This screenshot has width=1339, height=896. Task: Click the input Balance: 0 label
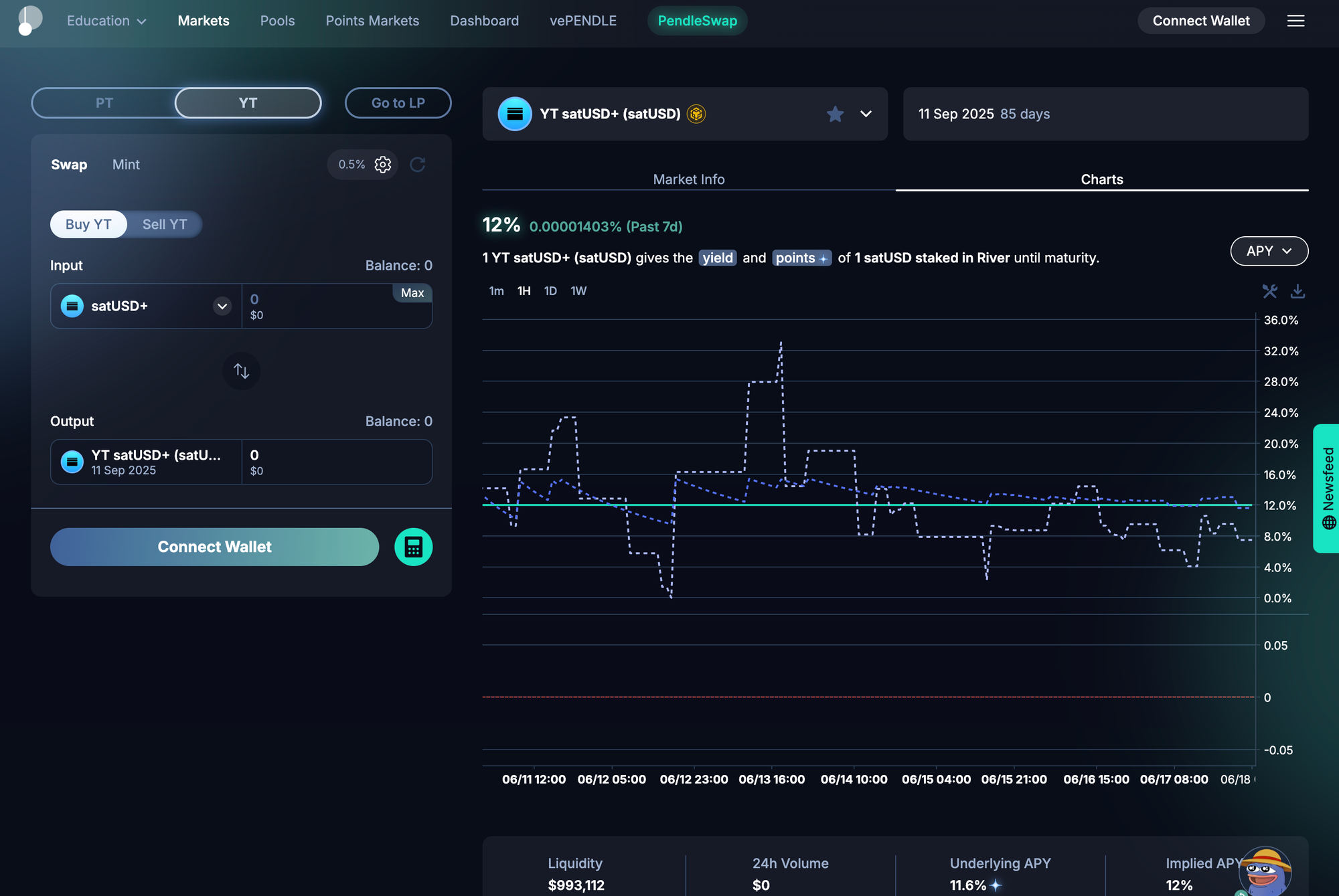[398, 266]
